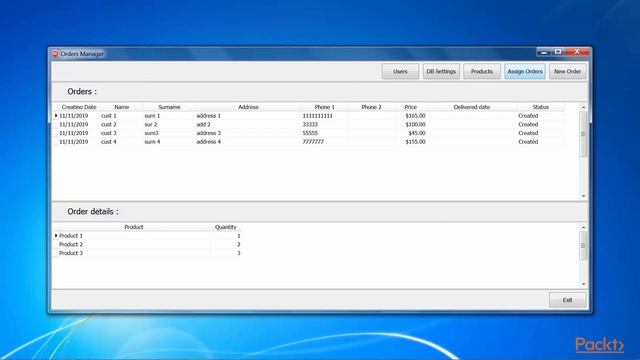This screenshot has width=640, height=360.
Task: Sort orders by Price column header
Action: [411, 107]
